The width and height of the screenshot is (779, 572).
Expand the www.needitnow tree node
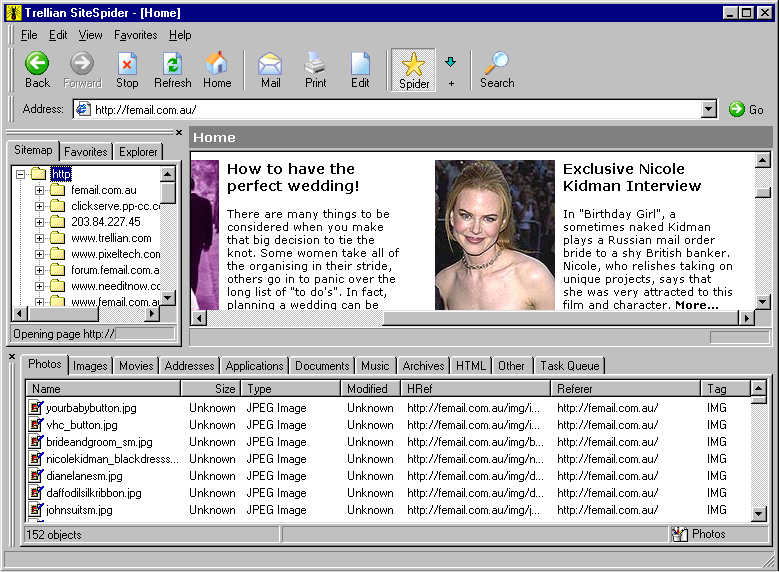(39, 286)
